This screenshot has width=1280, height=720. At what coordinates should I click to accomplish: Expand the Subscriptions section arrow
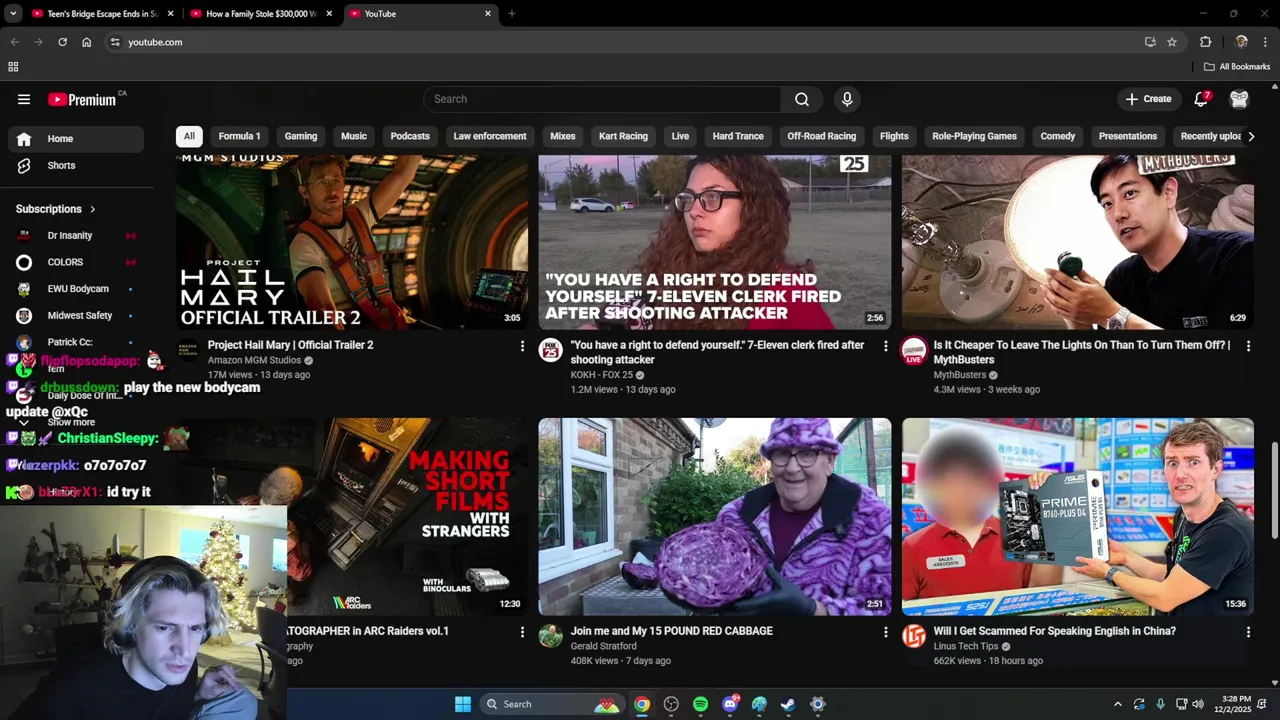pos(93,209)
